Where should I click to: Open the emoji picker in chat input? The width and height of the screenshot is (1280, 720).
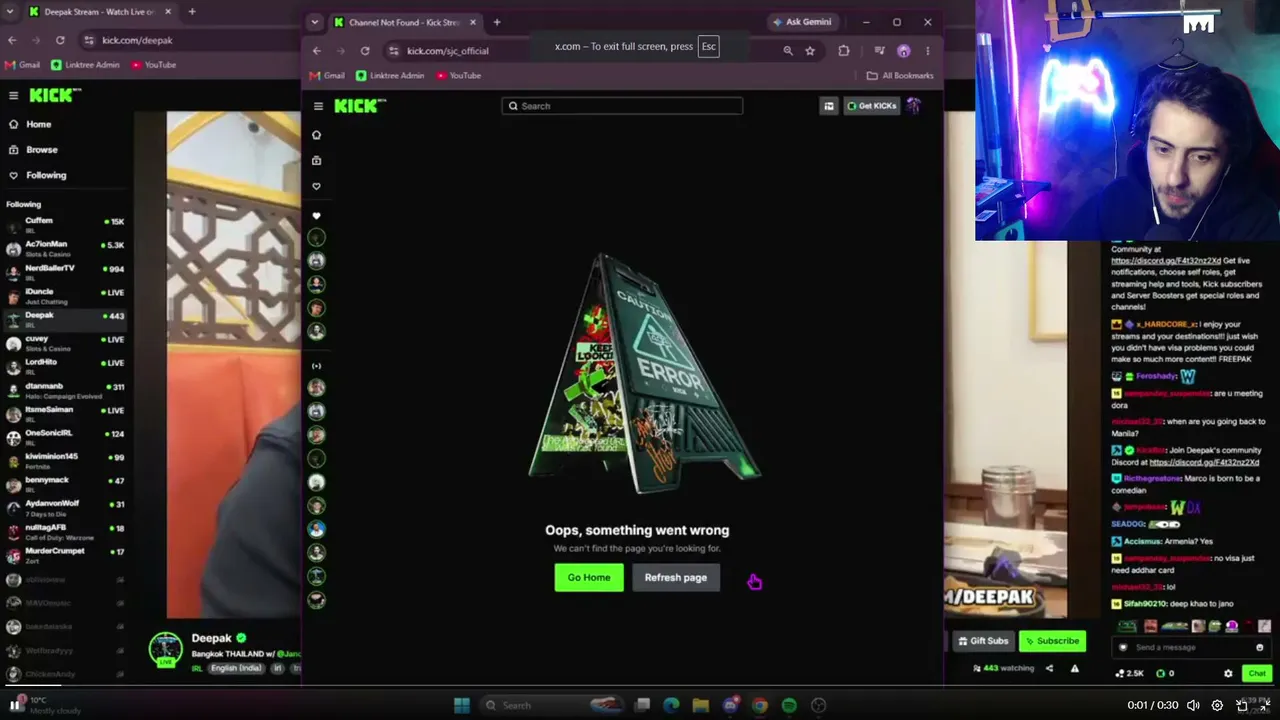coord(1260,648)
